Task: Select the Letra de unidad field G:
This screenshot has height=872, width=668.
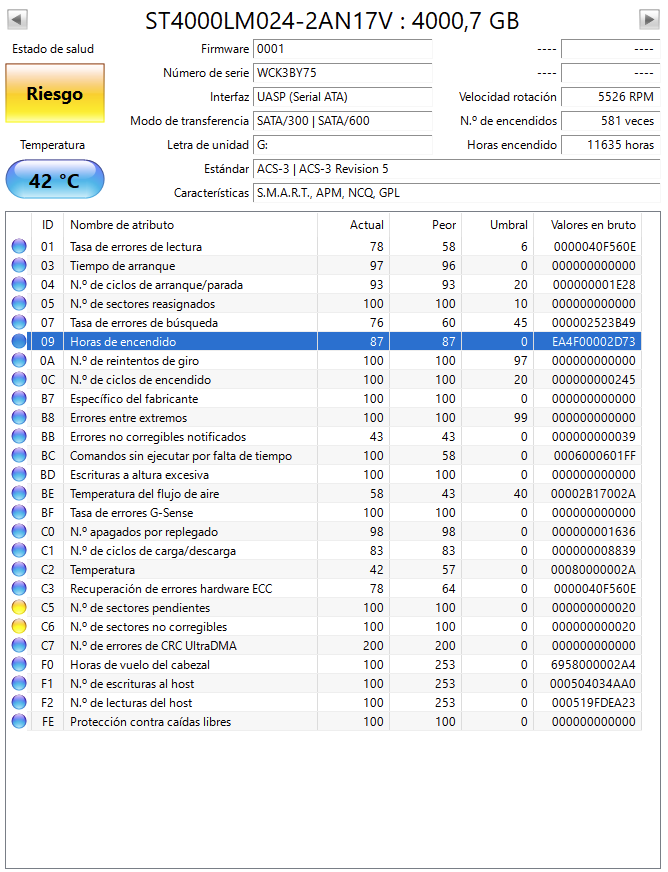Action: pos(343,145)
